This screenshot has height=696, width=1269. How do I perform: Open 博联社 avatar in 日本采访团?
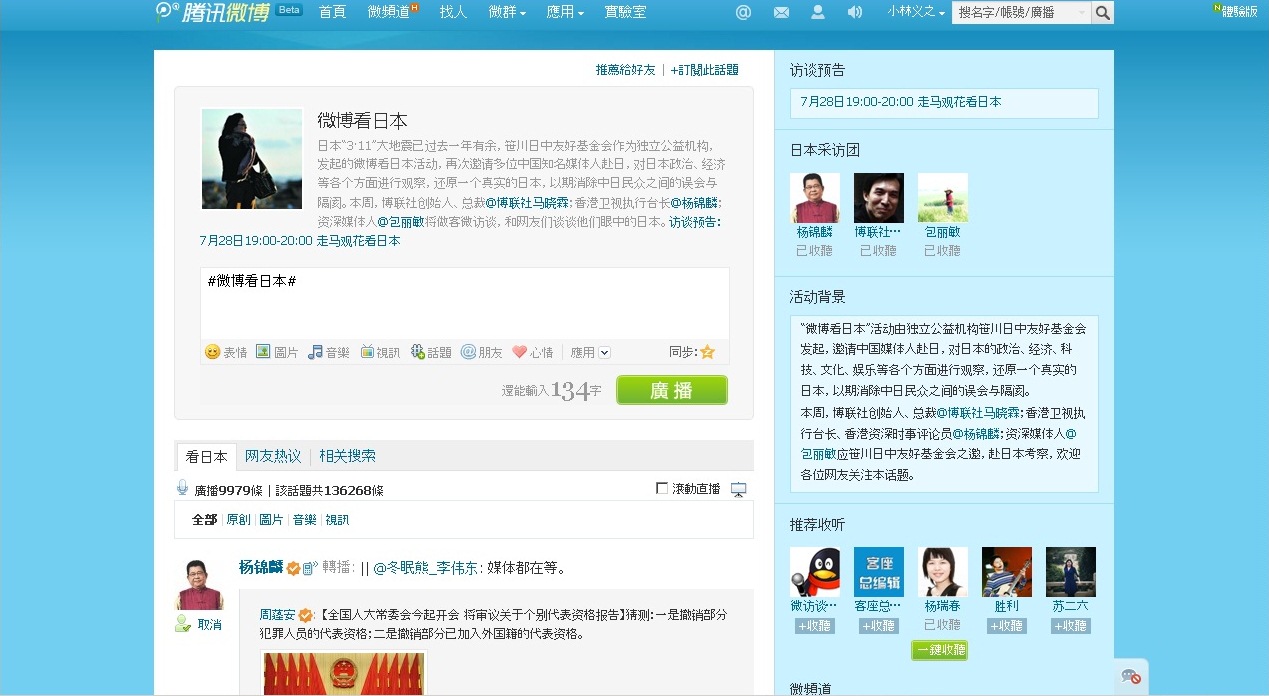[879, 198]
